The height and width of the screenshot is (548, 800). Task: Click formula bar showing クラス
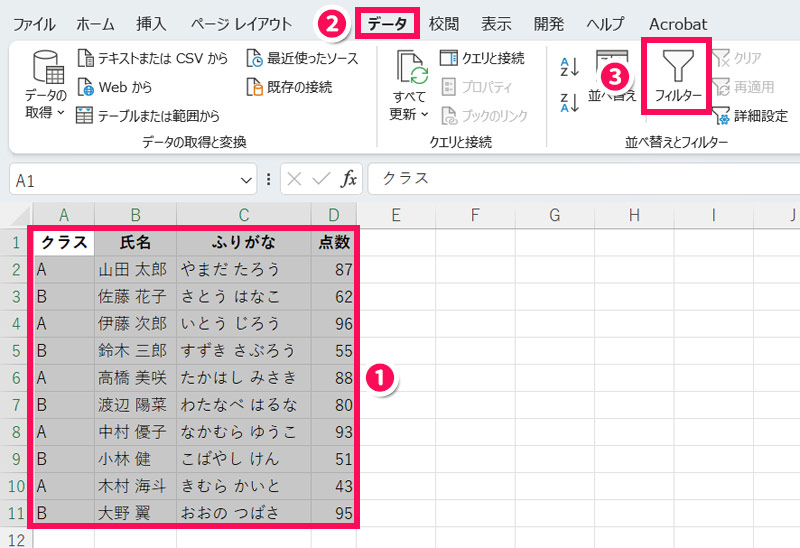pyautogui.click(x=584, y=179)
